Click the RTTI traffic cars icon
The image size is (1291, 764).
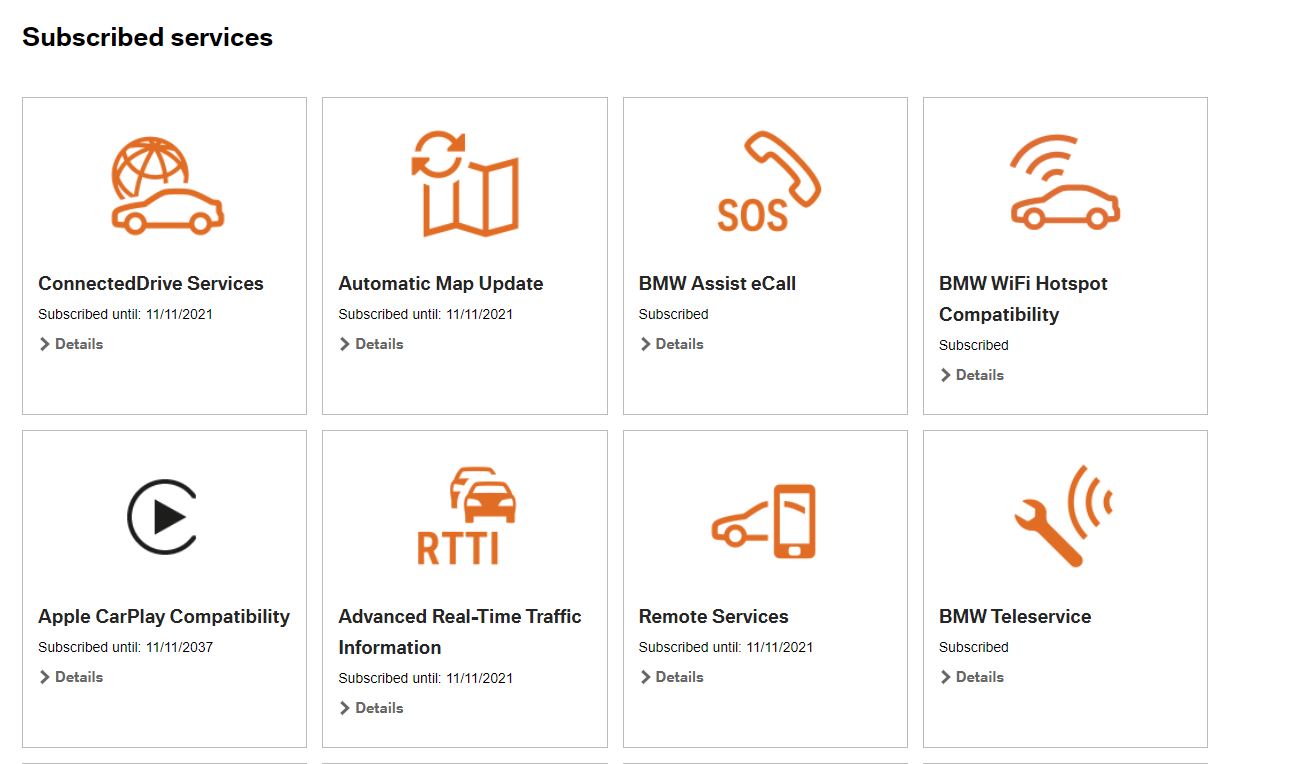[466, 515]
